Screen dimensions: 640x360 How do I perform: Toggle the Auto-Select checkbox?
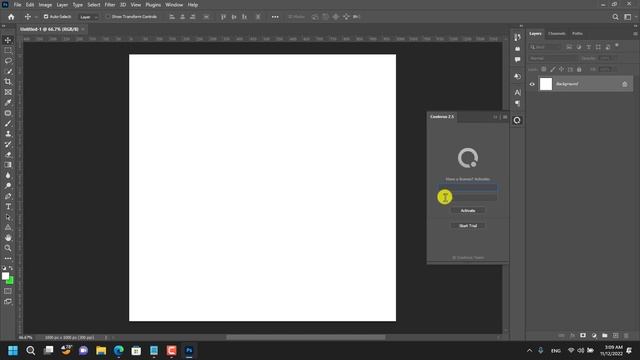click(x=46, y=17)
